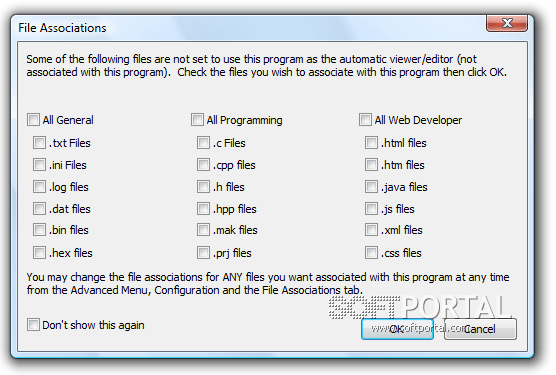Toggle the .hex files checkbox
Image resolution: width=556 pixels, height=375 pixels.
(x=39, y=253)
